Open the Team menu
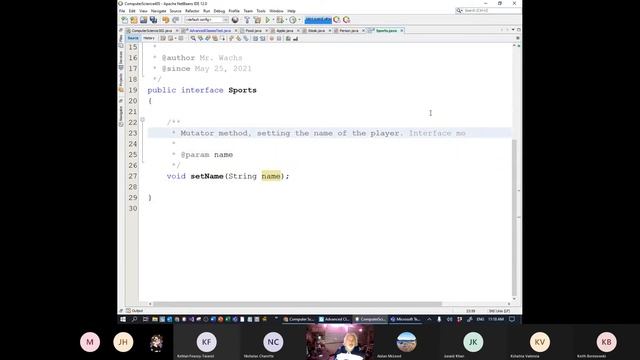Image resolution: width=640 pixels, height=360 pixels. (248, 11)
